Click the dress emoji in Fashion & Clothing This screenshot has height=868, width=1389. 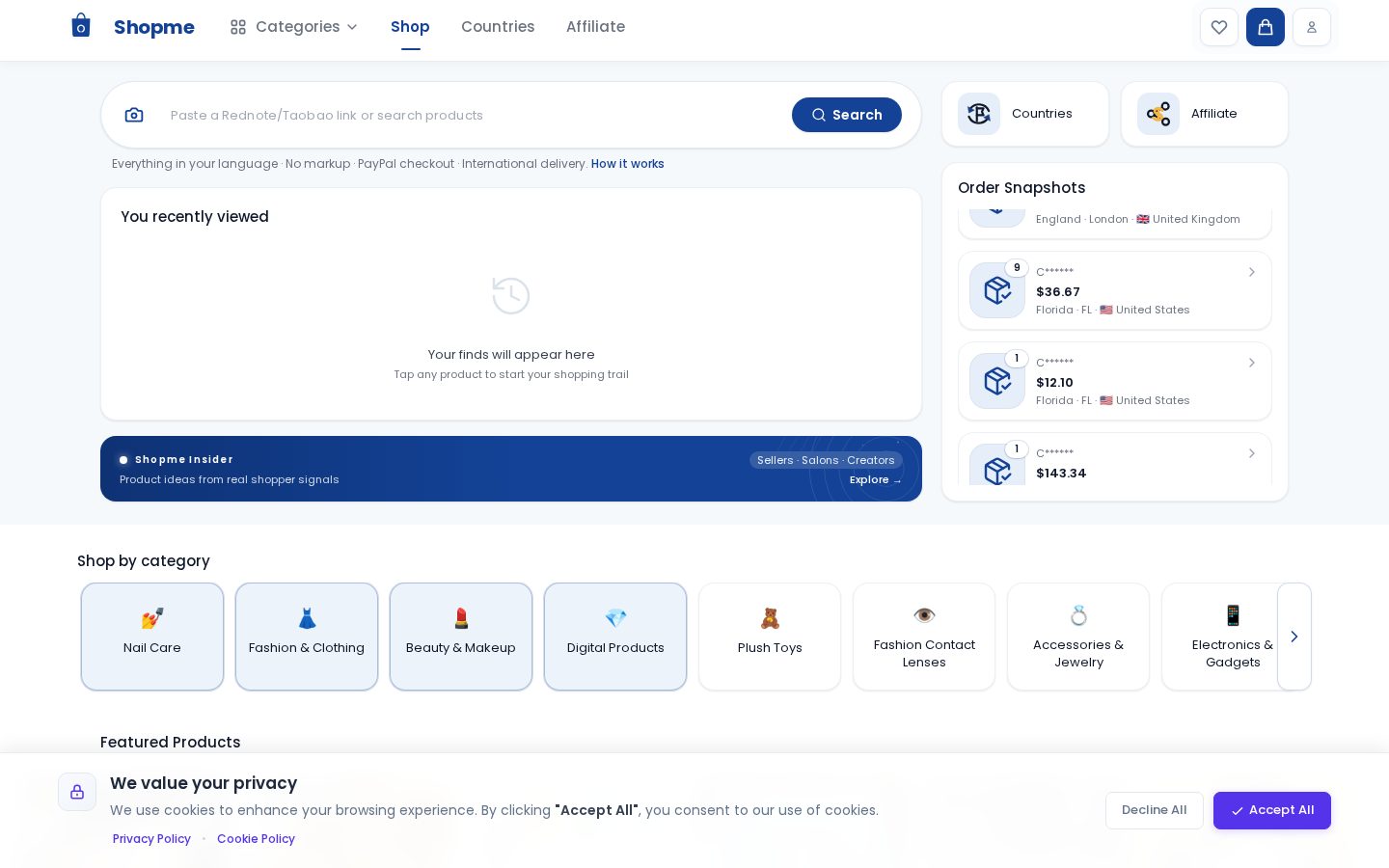pyautogui.click(x=307, y=618)
